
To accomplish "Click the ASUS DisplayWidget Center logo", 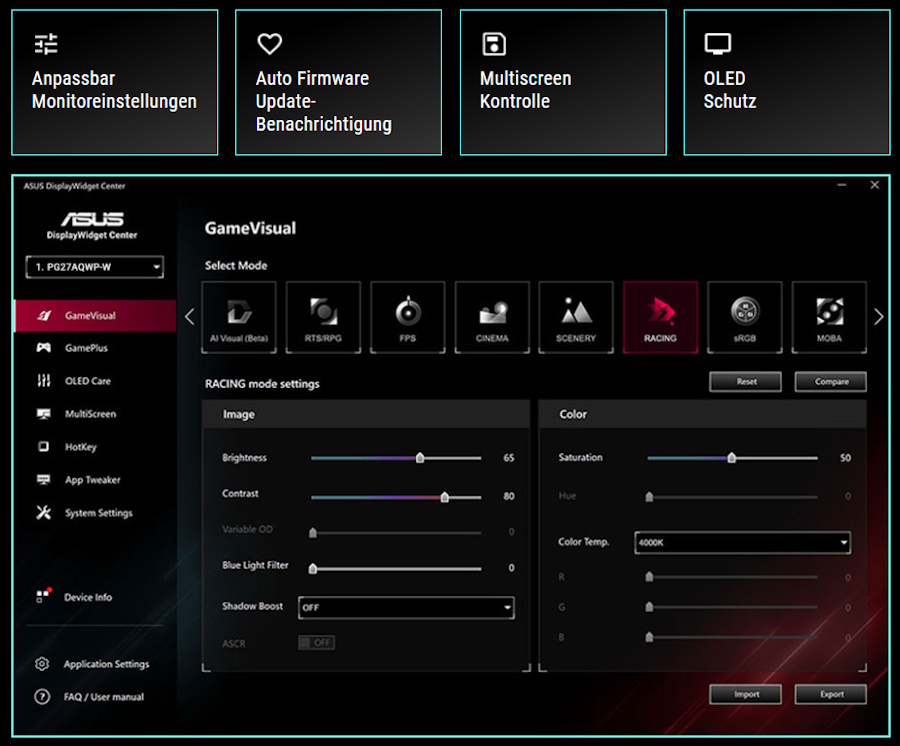I will tap(92, 225).
